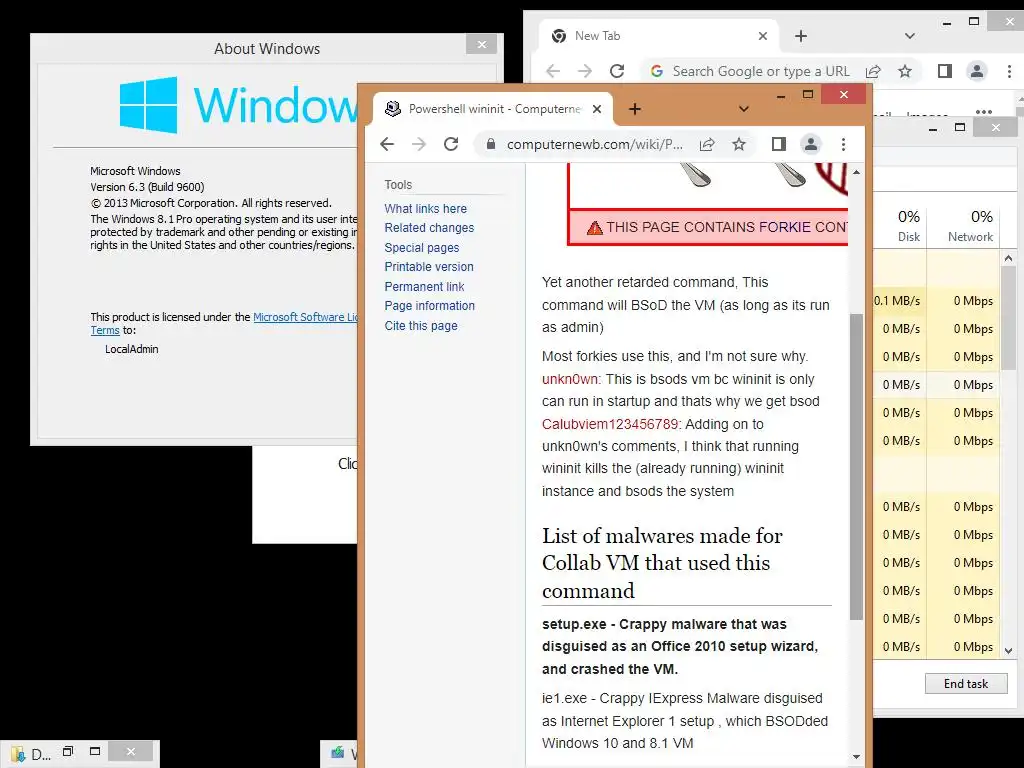Bookmark the computernewb page with star icon
Image resolution: width=1024 pixels, height=768 pixels.
pos(739,144)
